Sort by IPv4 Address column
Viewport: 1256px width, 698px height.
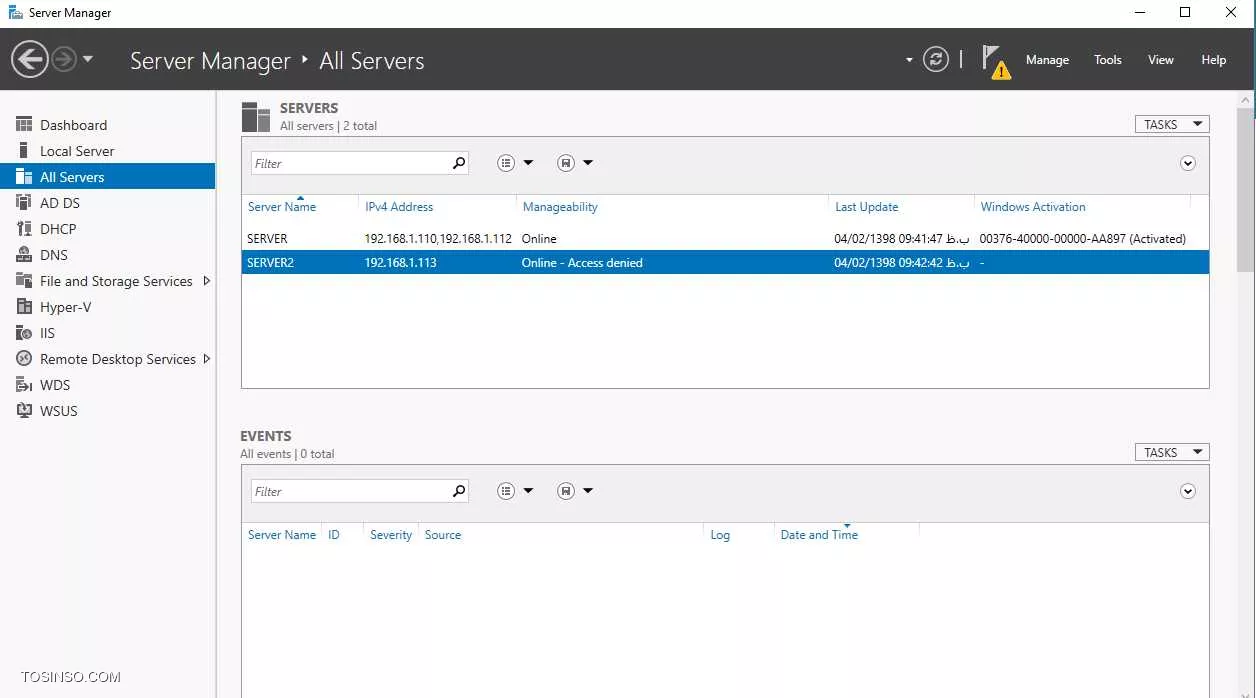pyautogui.click(x=399, y=207)
